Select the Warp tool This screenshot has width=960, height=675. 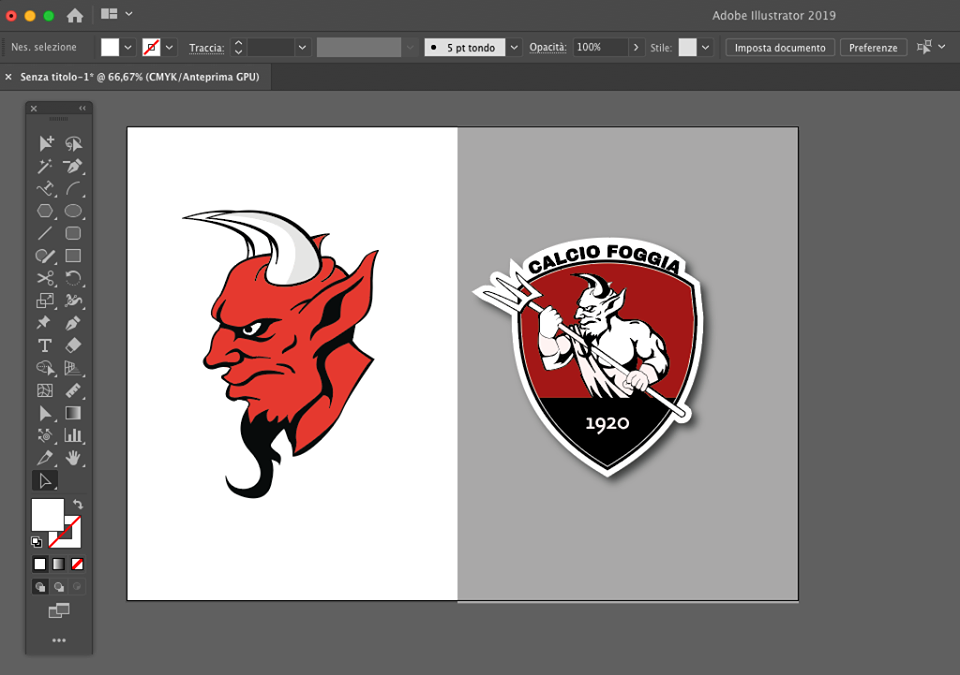[x=73, y=301]
